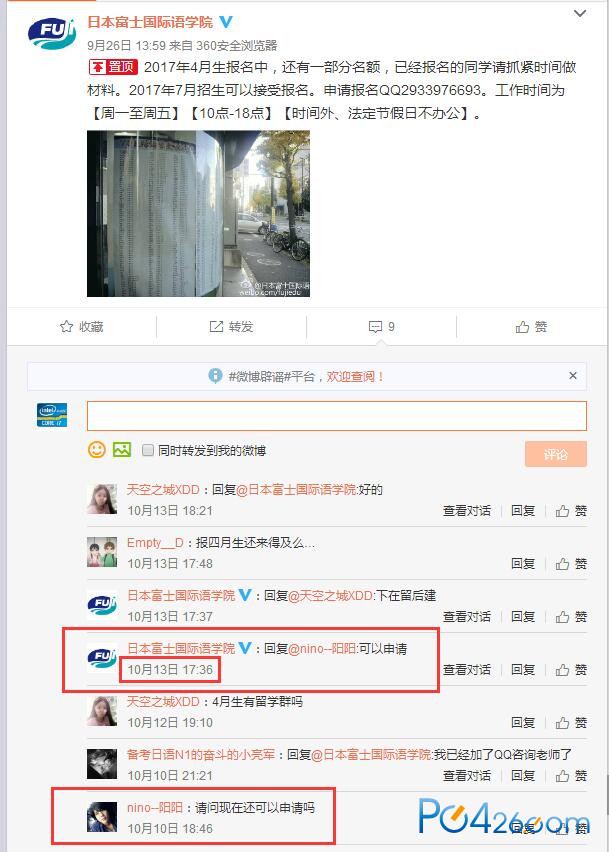Click the orange 评论 submit button
The width and height of the screenshot is (609, 852).
(x=556, y=454)
